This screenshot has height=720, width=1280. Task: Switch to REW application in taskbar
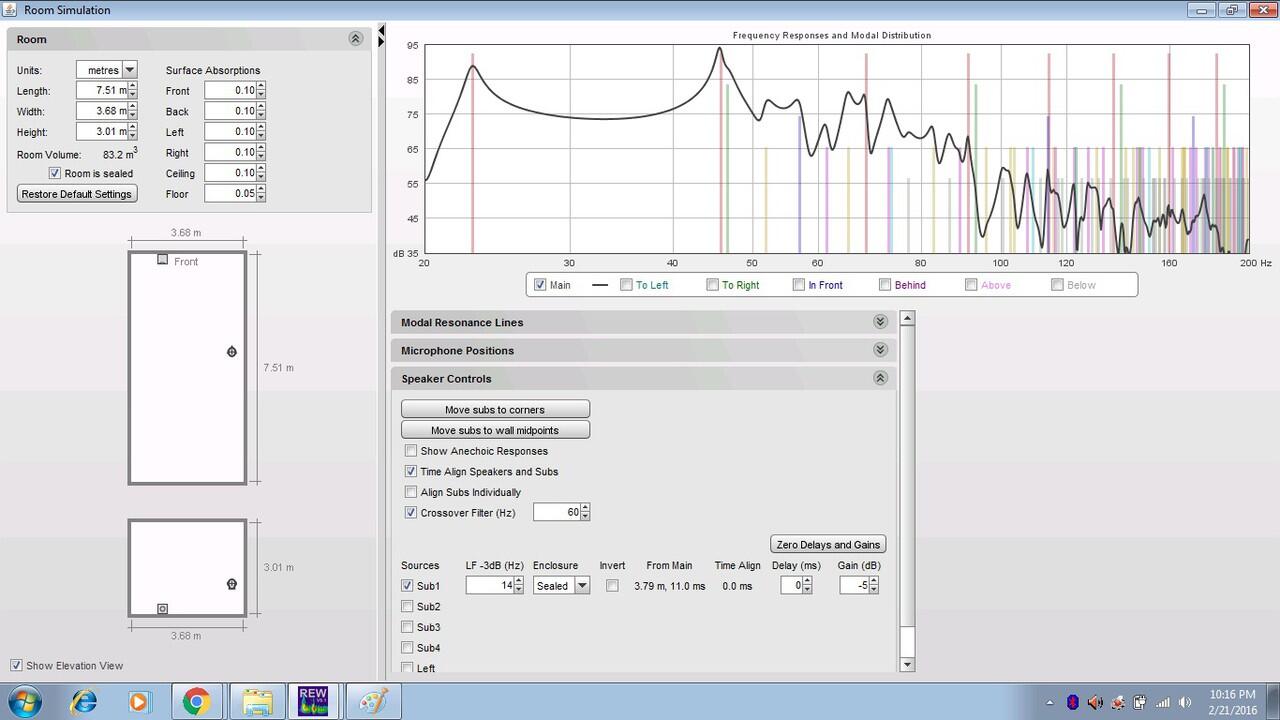(313, 702)
